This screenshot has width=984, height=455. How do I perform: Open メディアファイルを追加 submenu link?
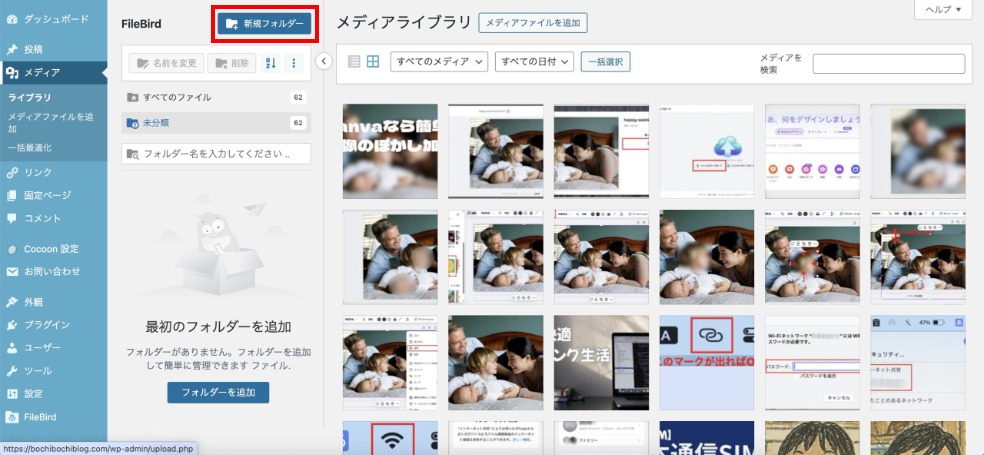click(x=51, y=123)
